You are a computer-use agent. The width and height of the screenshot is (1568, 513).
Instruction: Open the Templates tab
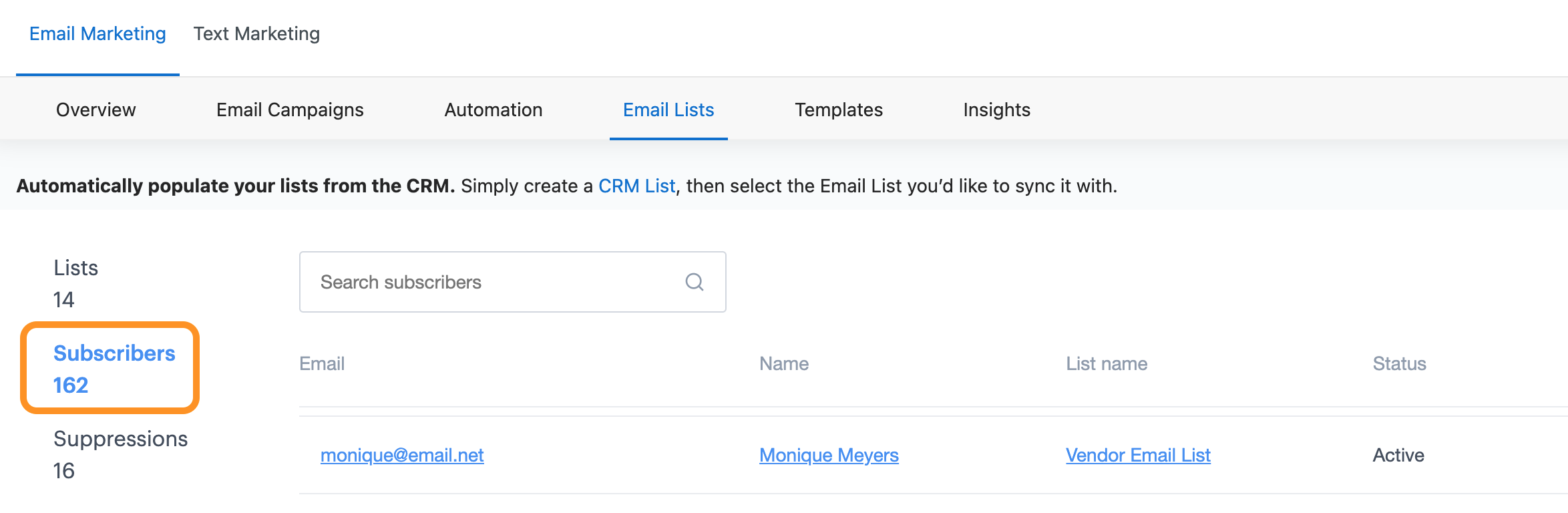point(839,110)
